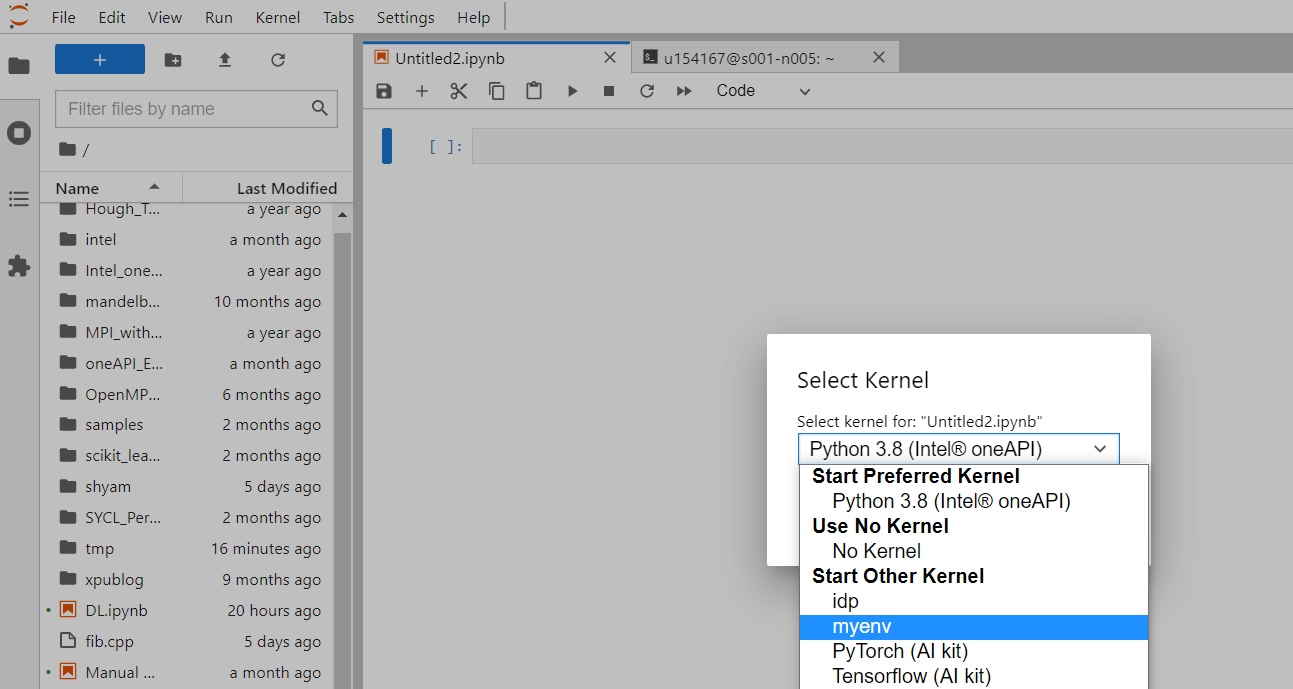Create a new folder via folder-plus icon
The height and width of the screenshot is (689, 1293).
[x=173, y=60]
